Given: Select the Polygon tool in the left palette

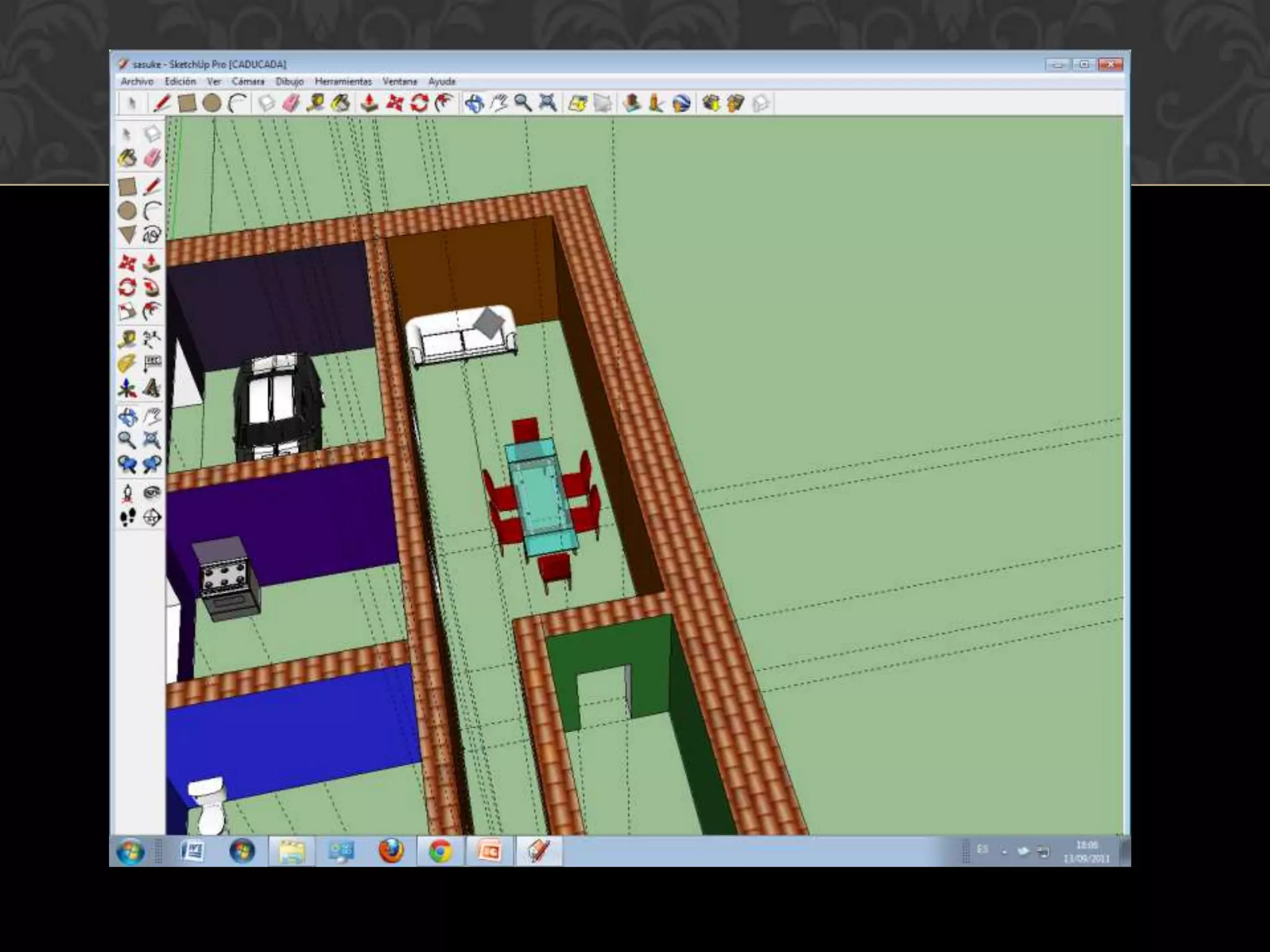Looking at the screenshot, I should click(x=127, y=235).
